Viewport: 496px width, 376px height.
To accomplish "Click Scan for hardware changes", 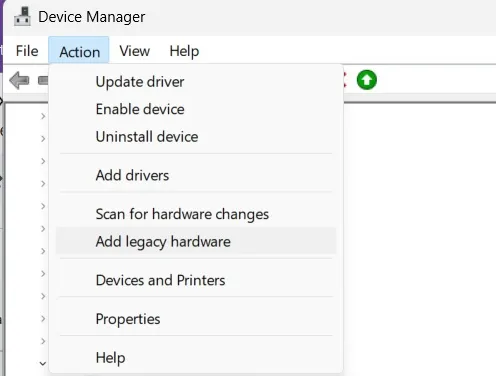I will point(196,214).
